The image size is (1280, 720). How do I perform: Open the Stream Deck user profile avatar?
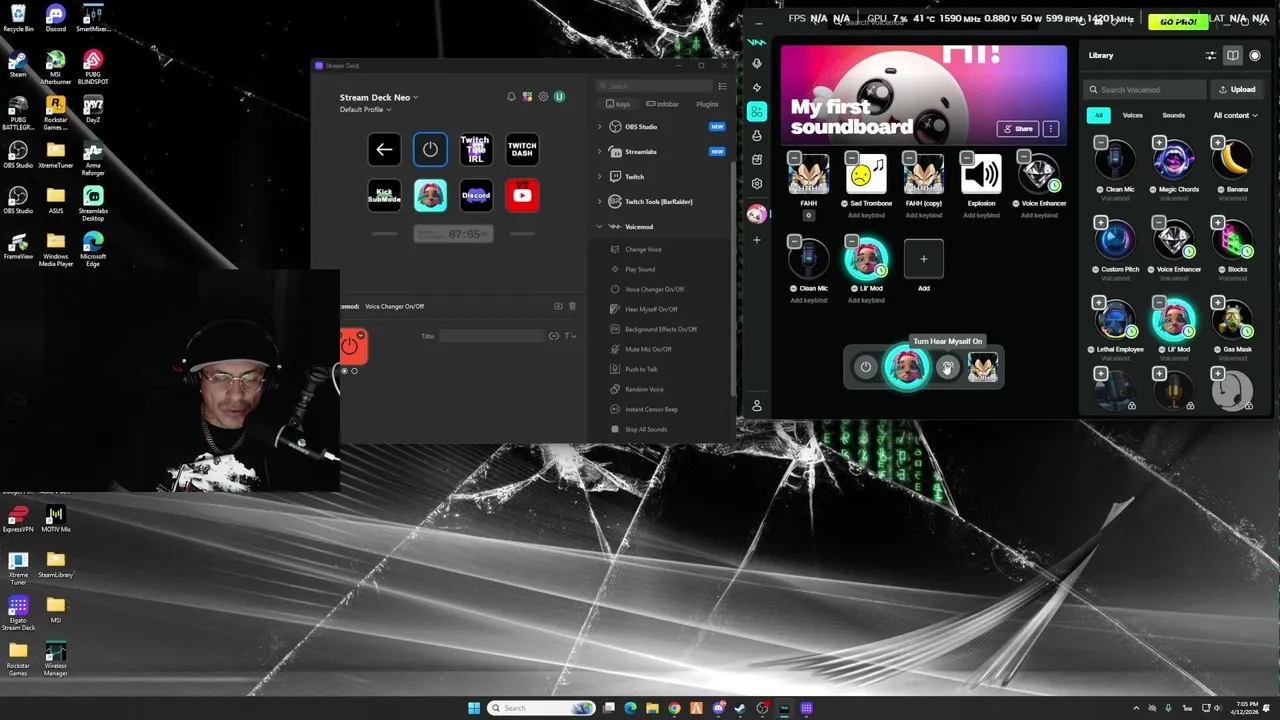[559, 97]
